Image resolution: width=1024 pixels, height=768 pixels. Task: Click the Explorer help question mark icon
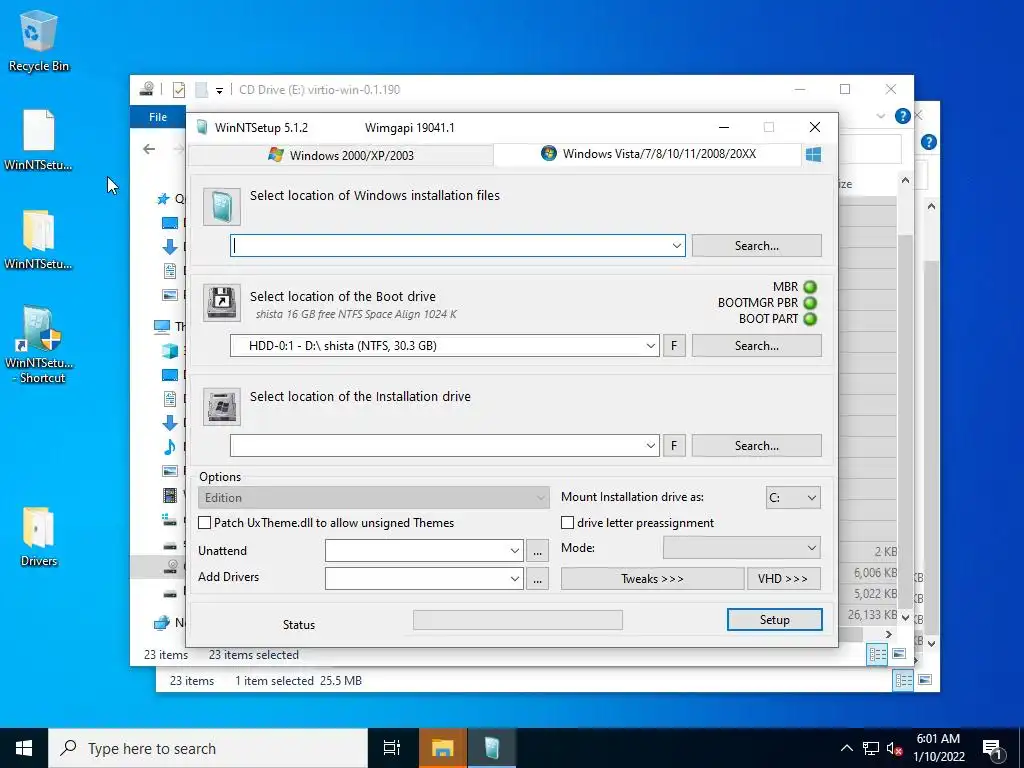[903, 116]
